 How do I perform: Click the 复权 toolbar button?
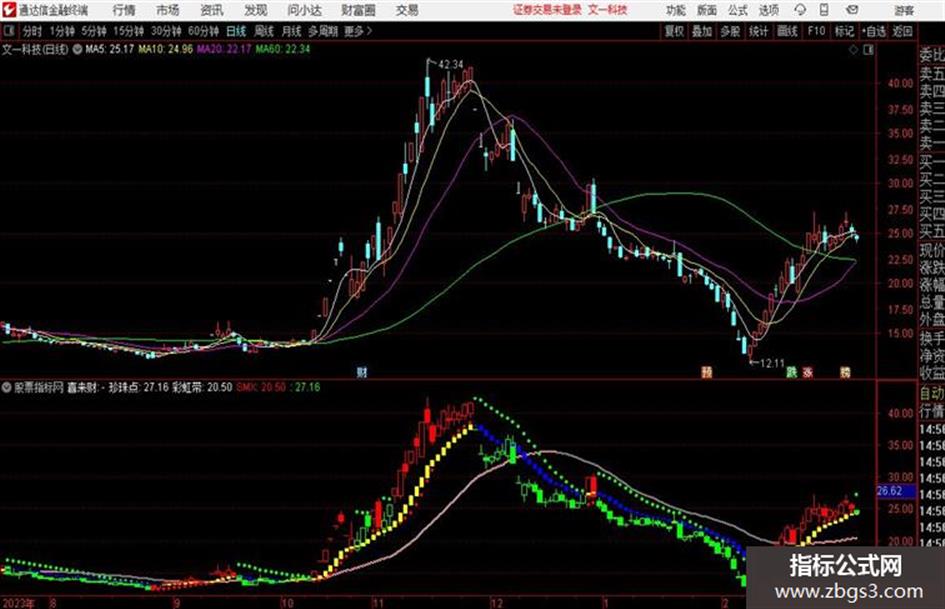coord(674,31)
